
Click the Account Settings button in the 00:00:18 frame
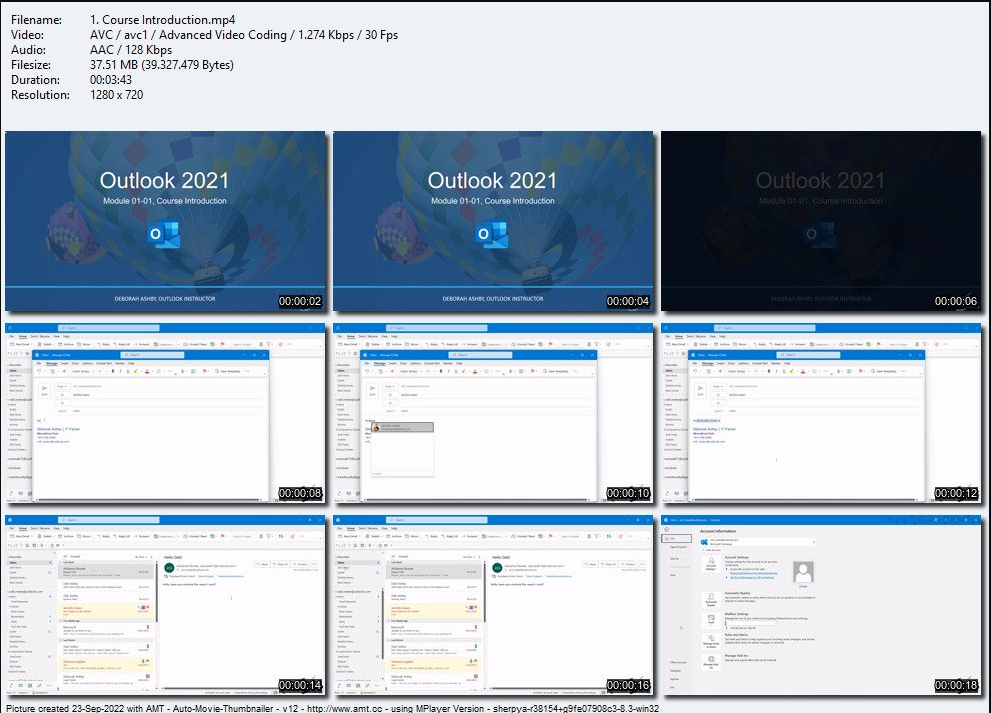[711, 564]
